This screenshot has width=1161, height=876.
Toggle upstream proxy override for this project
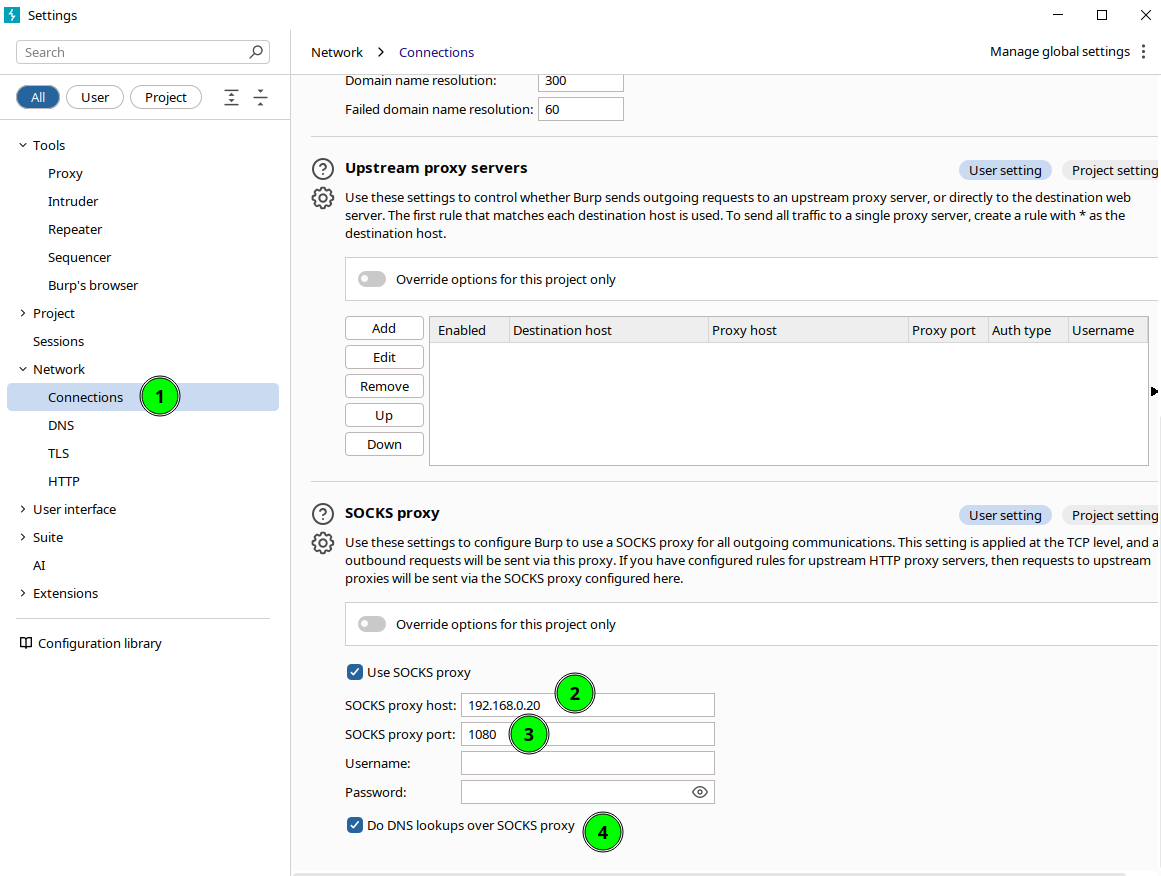click(372, 280)
